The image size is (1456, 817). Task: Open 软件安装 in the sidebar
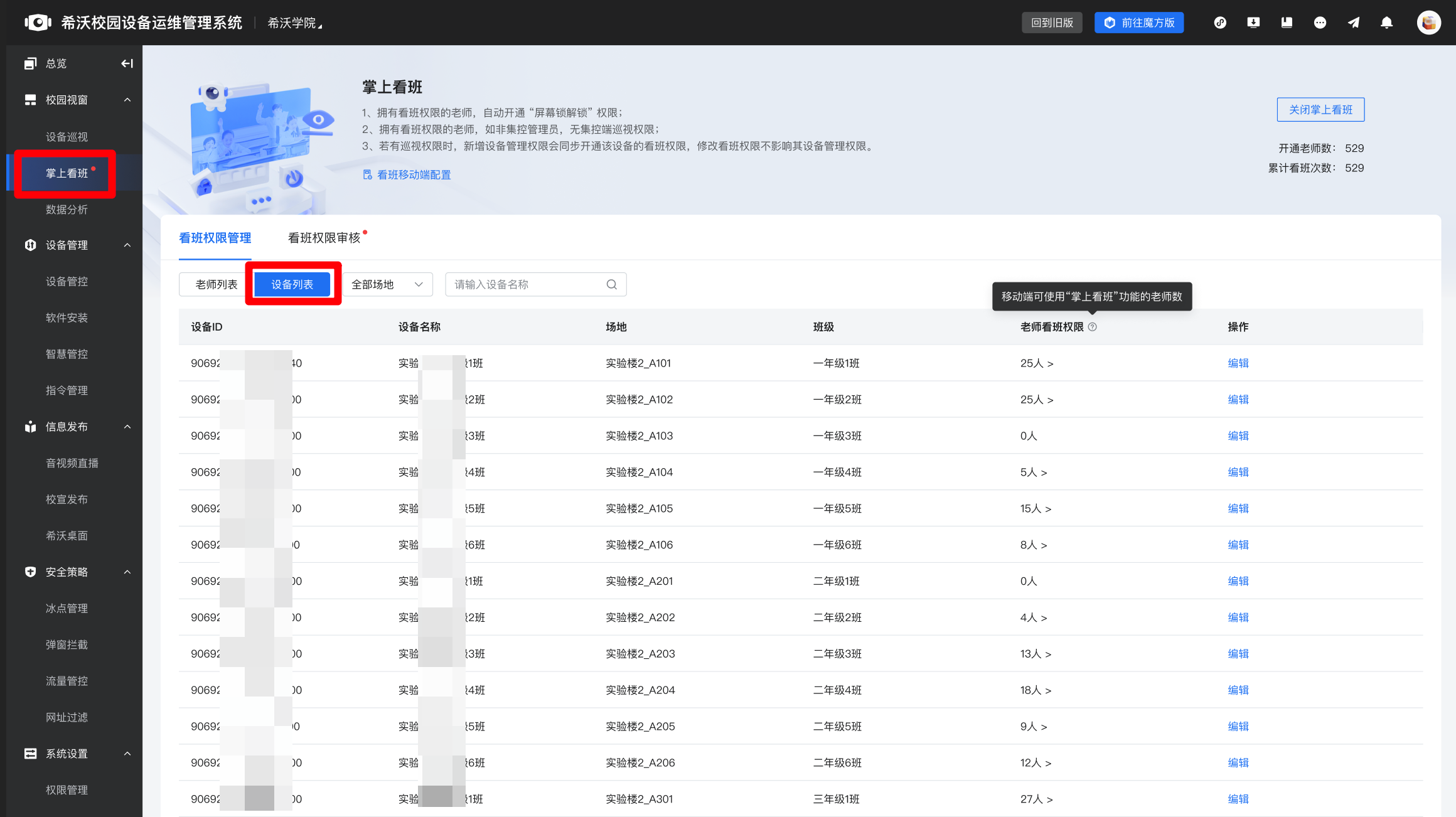click(67, 318)
